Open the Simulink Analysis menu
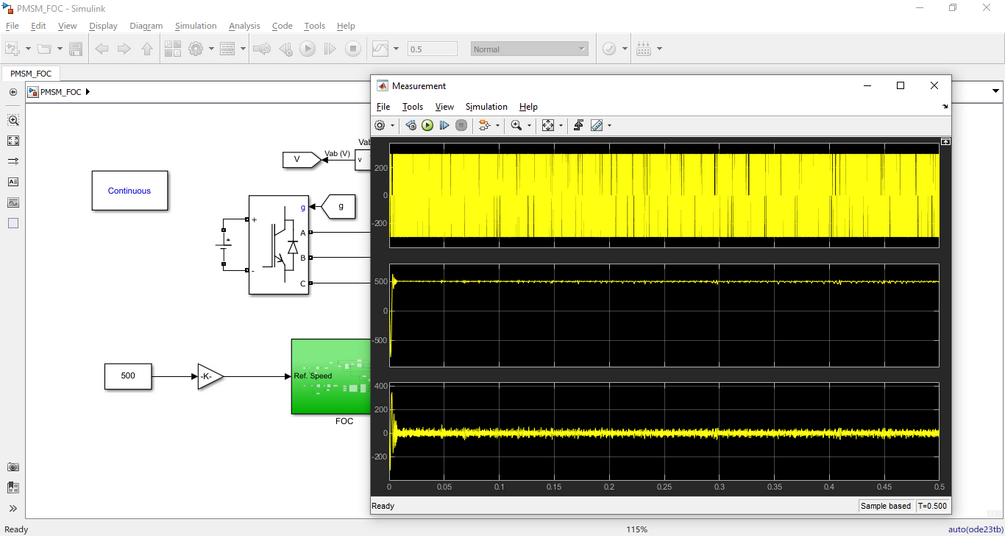Viewport: 1005px width, 536px height. point(244,26)
